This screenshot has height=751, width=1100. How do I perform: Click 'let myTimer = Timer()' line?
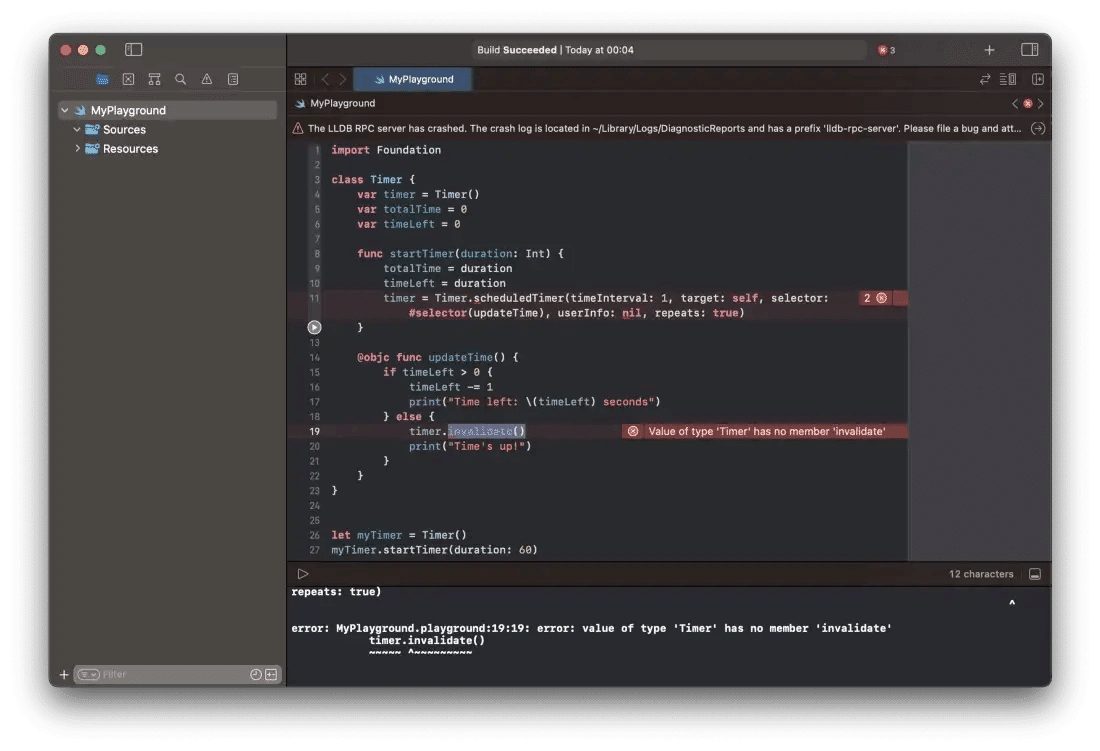coord(398,535)
